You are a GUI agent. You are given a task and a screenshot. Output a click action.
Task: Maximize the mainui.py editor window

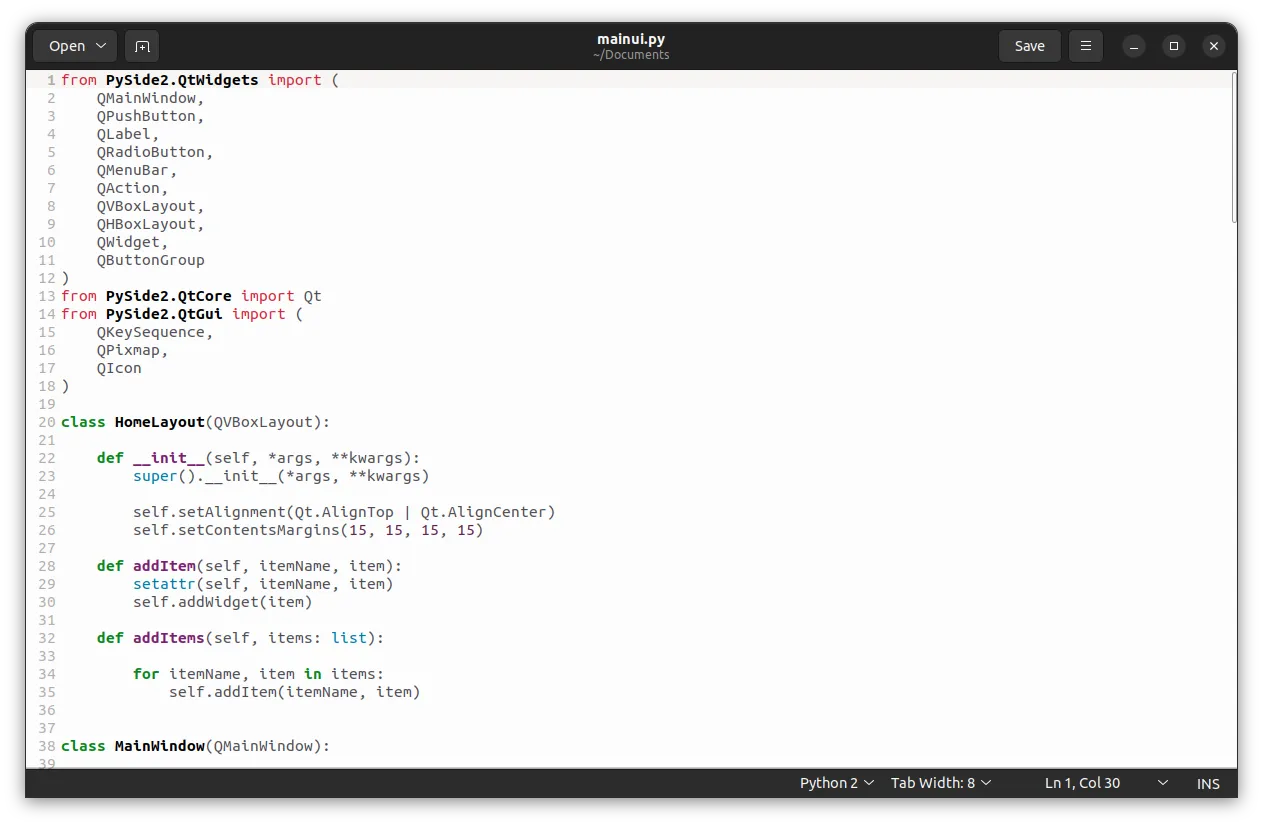click(x=1173, y=46)
